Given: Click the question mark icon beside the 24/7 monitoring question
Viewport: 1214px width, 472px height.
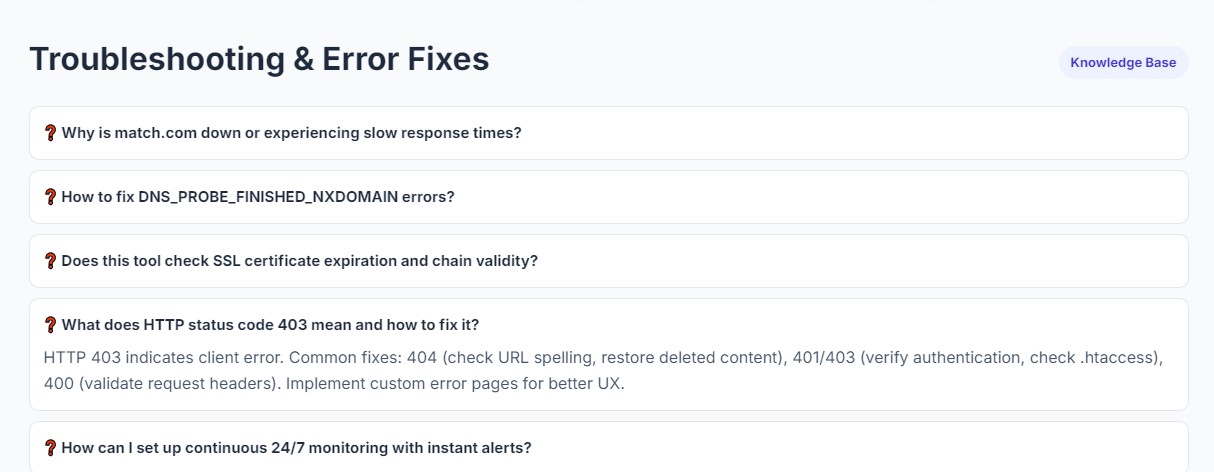Looking at the screenshot, I should [x=50, y=448].
